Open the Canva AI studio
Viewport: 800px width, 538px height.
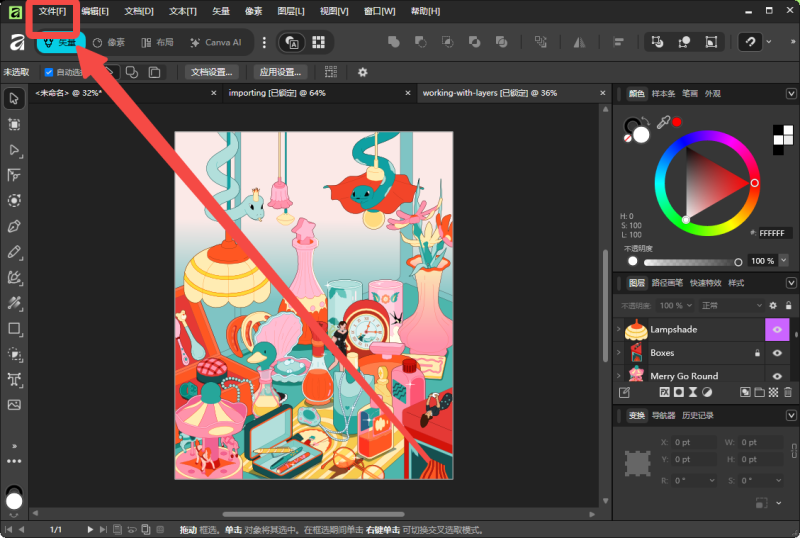click(216, 42)
